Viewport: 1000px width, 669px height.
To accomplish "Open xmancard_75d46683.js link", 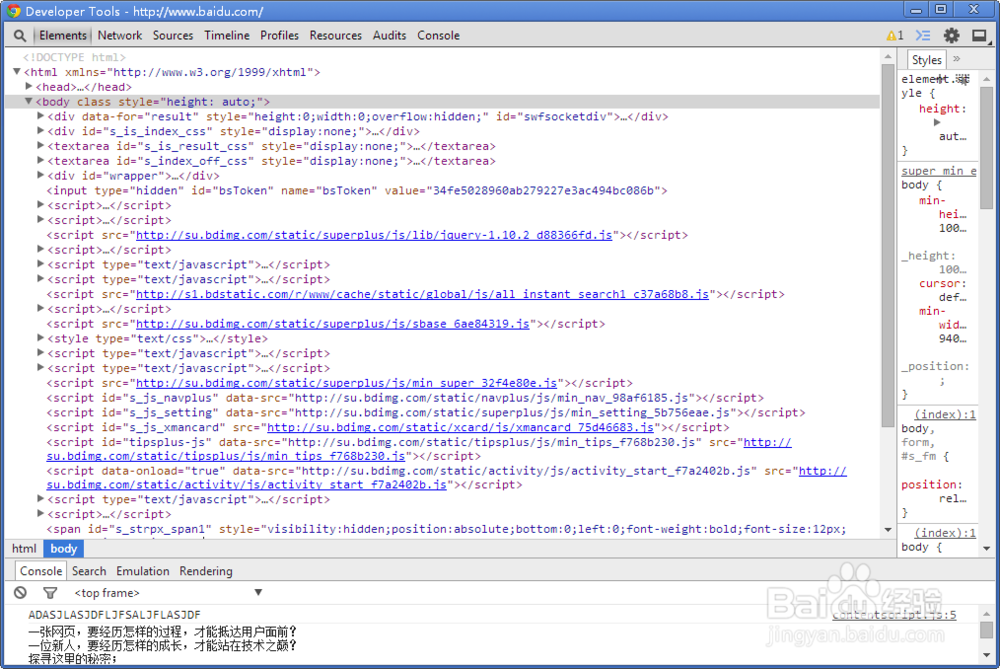I will click(x=460, y=427).
